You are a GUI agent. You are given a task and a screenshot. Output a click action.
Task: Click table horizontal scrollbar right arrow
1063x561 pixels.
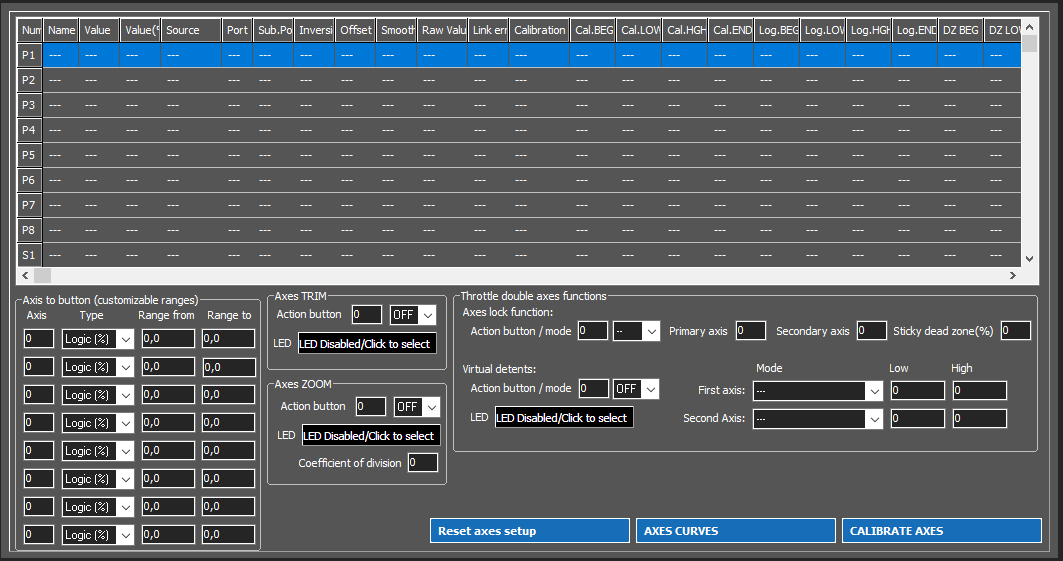(x=1013, y=276)
